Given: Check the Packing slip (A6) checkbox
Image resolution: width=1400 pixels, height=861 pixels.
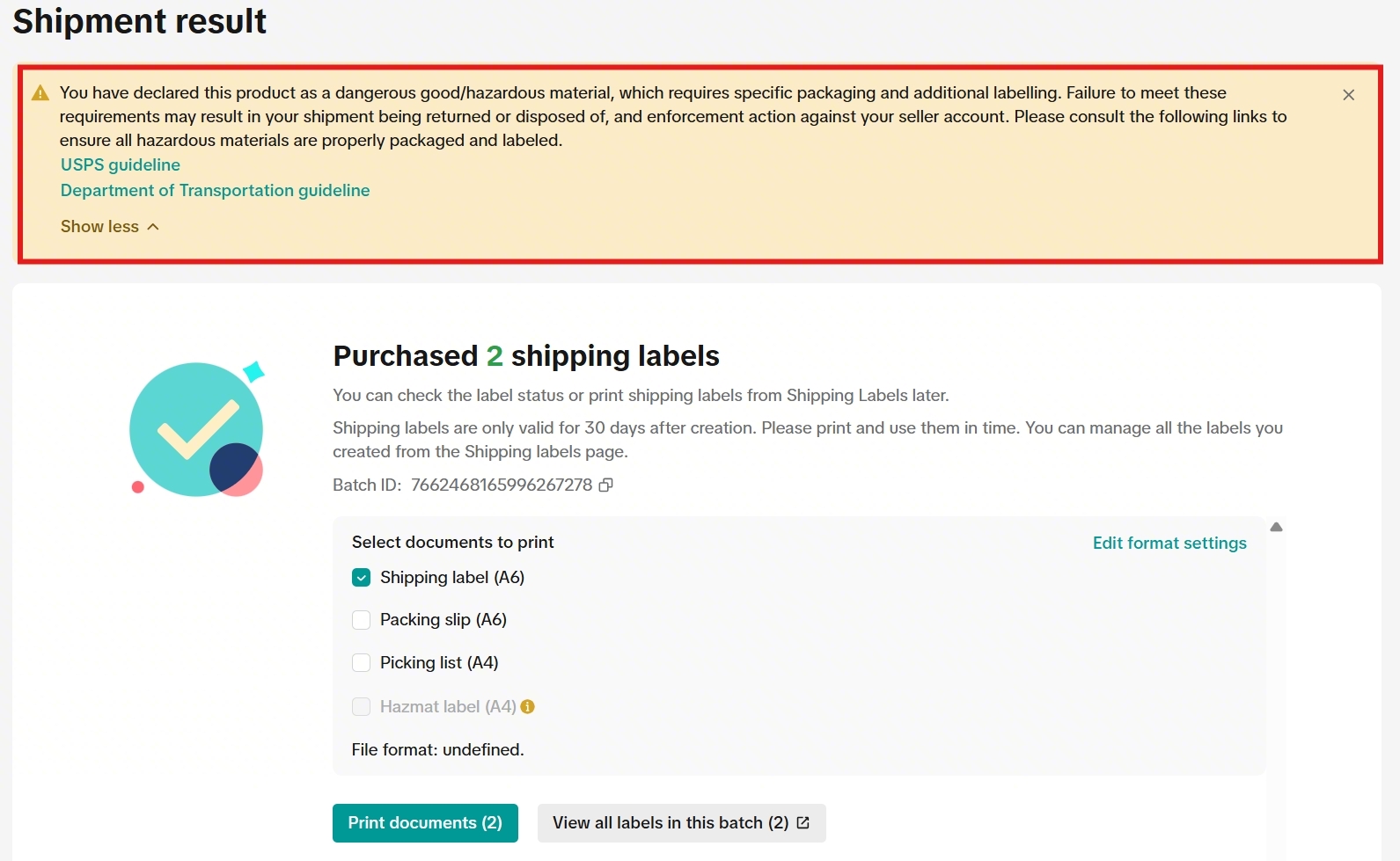Looking at the screenshot, I should [361, 620].
